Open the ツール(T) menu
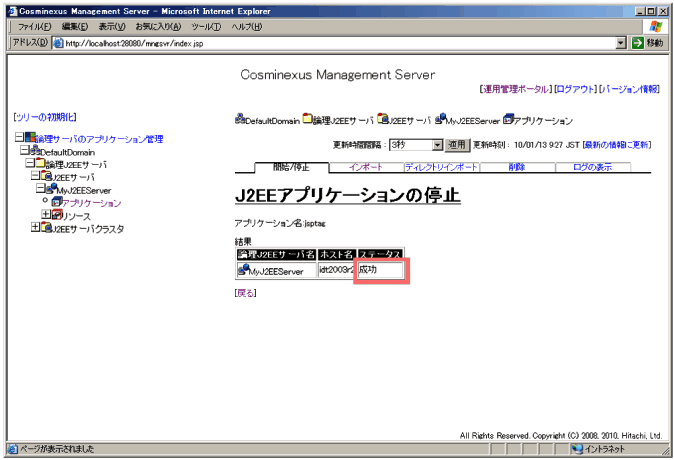 [206, 27]
